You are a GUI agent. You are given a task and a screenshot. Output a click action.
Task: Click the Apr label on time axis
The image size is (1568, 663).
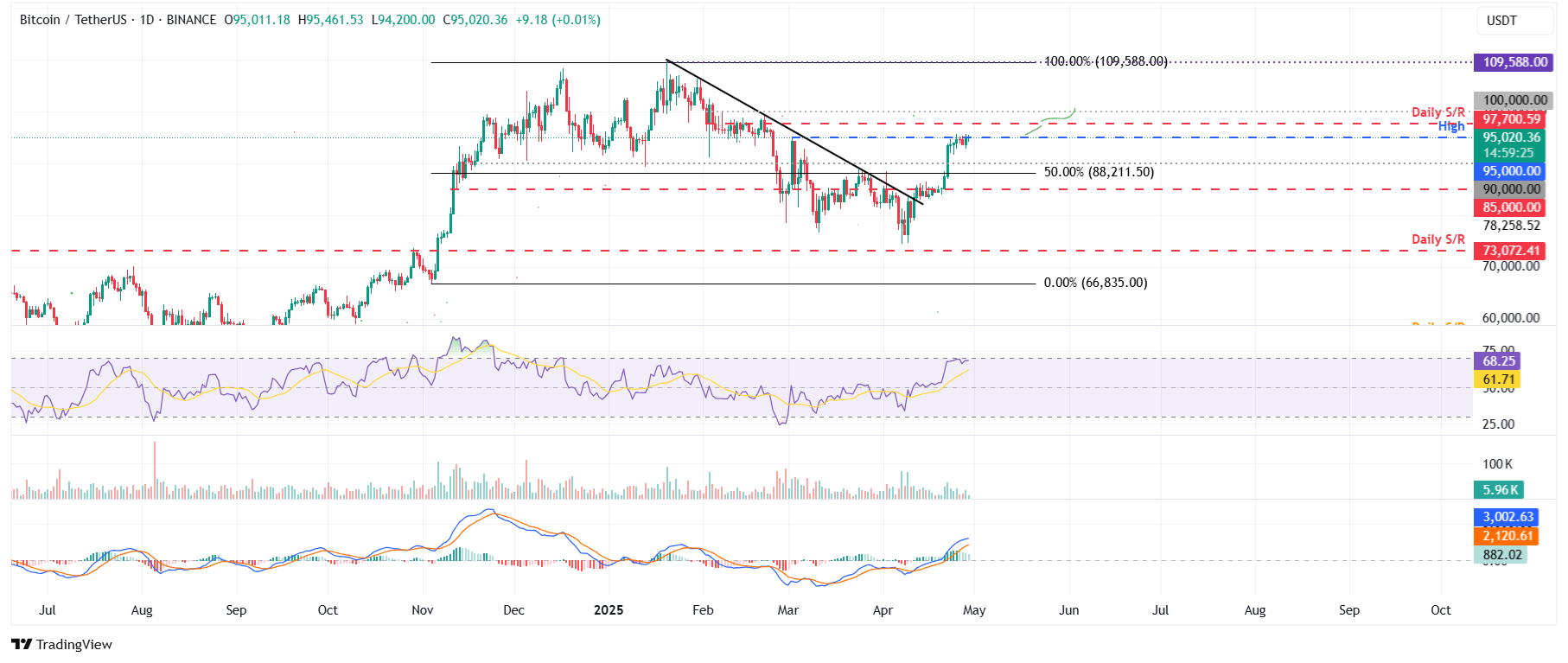click(x=883, y=610)
